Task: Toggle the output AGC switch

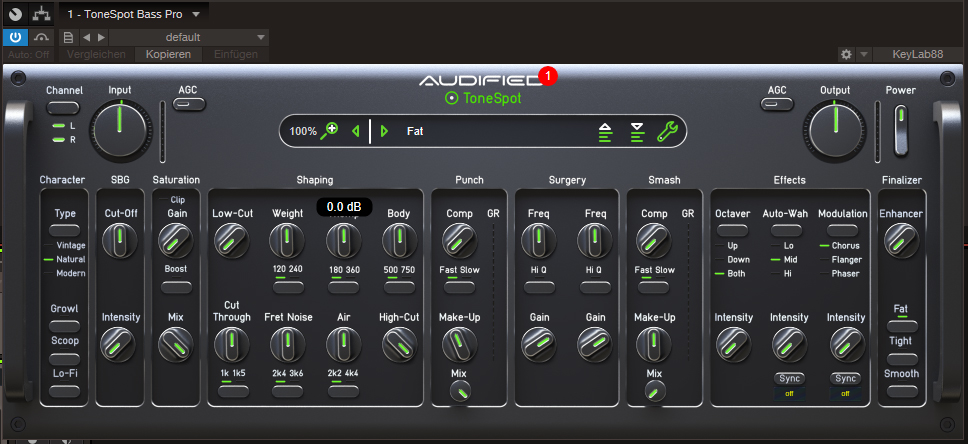Action: (777, 104)
